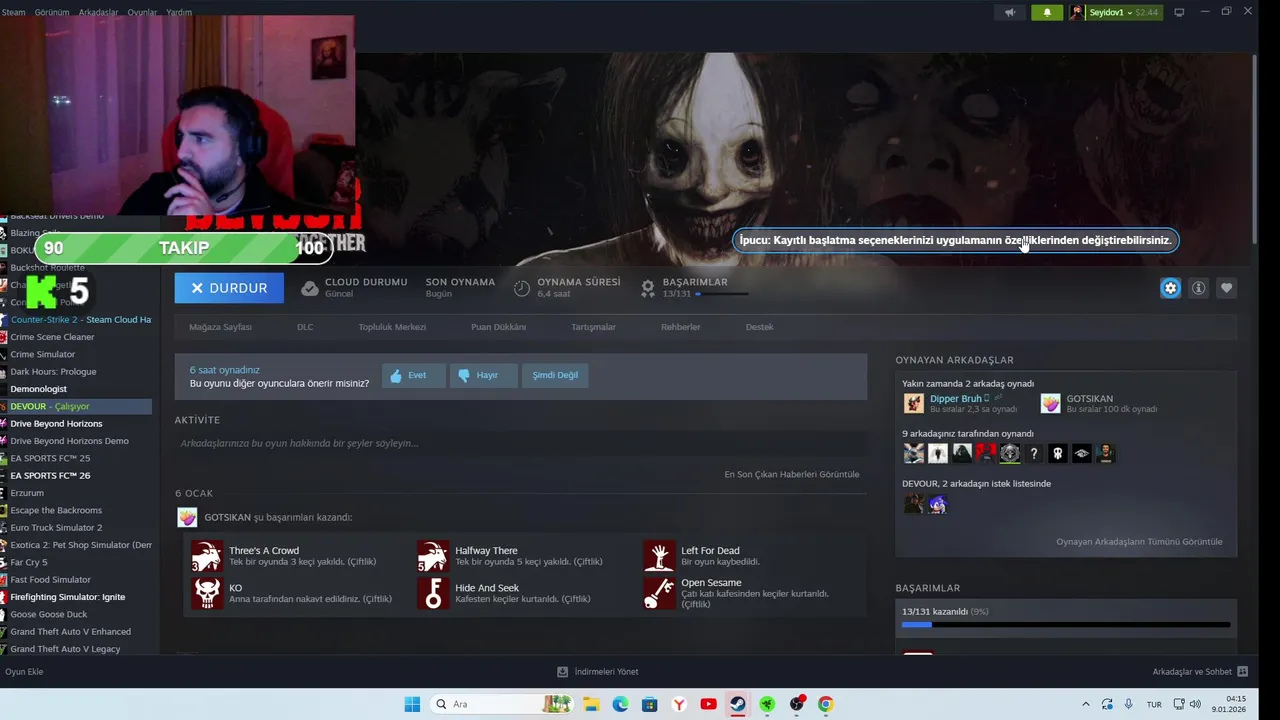
Task: Open the Görünüm menu
Action: pos(52,12)
